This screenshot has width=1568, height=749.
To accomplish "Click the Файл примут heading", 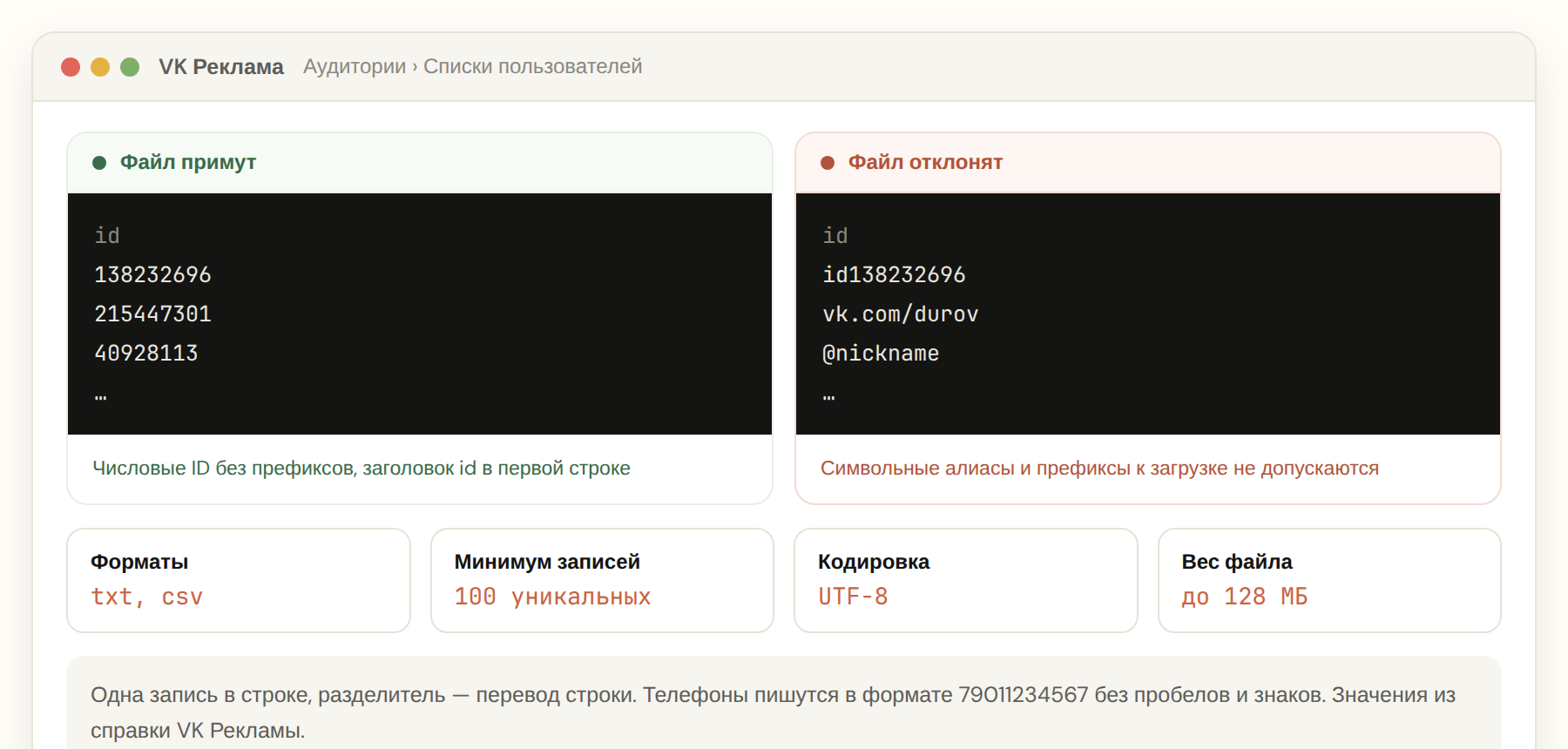I will (x=188, y=162).
